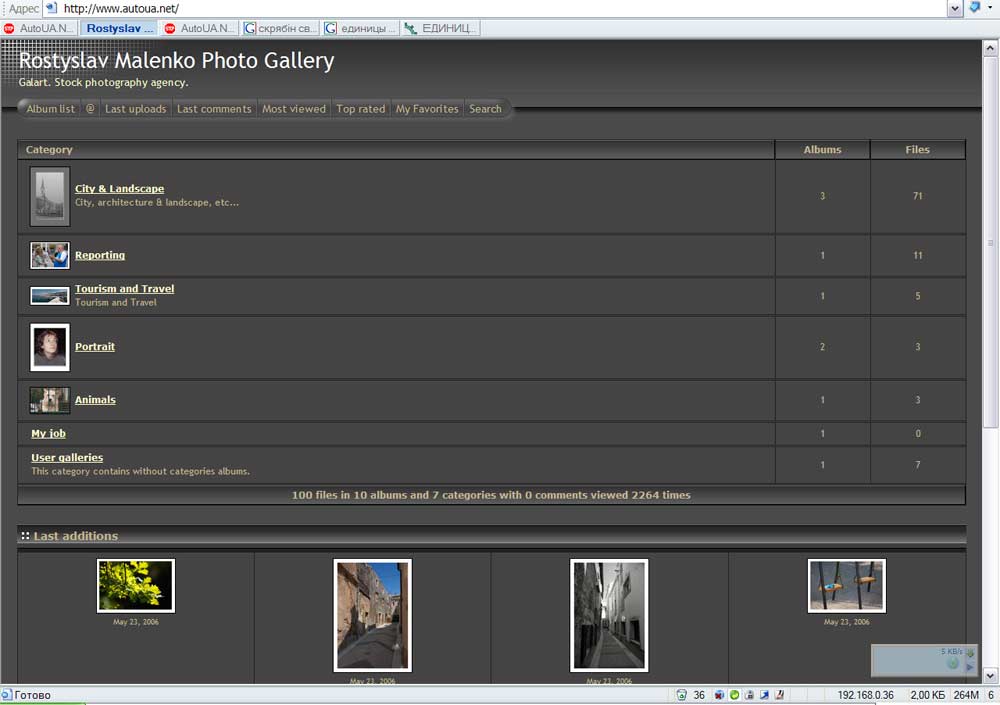The height and width of the screenshot is (705, 1000).
Task: Click the address bar URL field
Action: coord(500,8)
